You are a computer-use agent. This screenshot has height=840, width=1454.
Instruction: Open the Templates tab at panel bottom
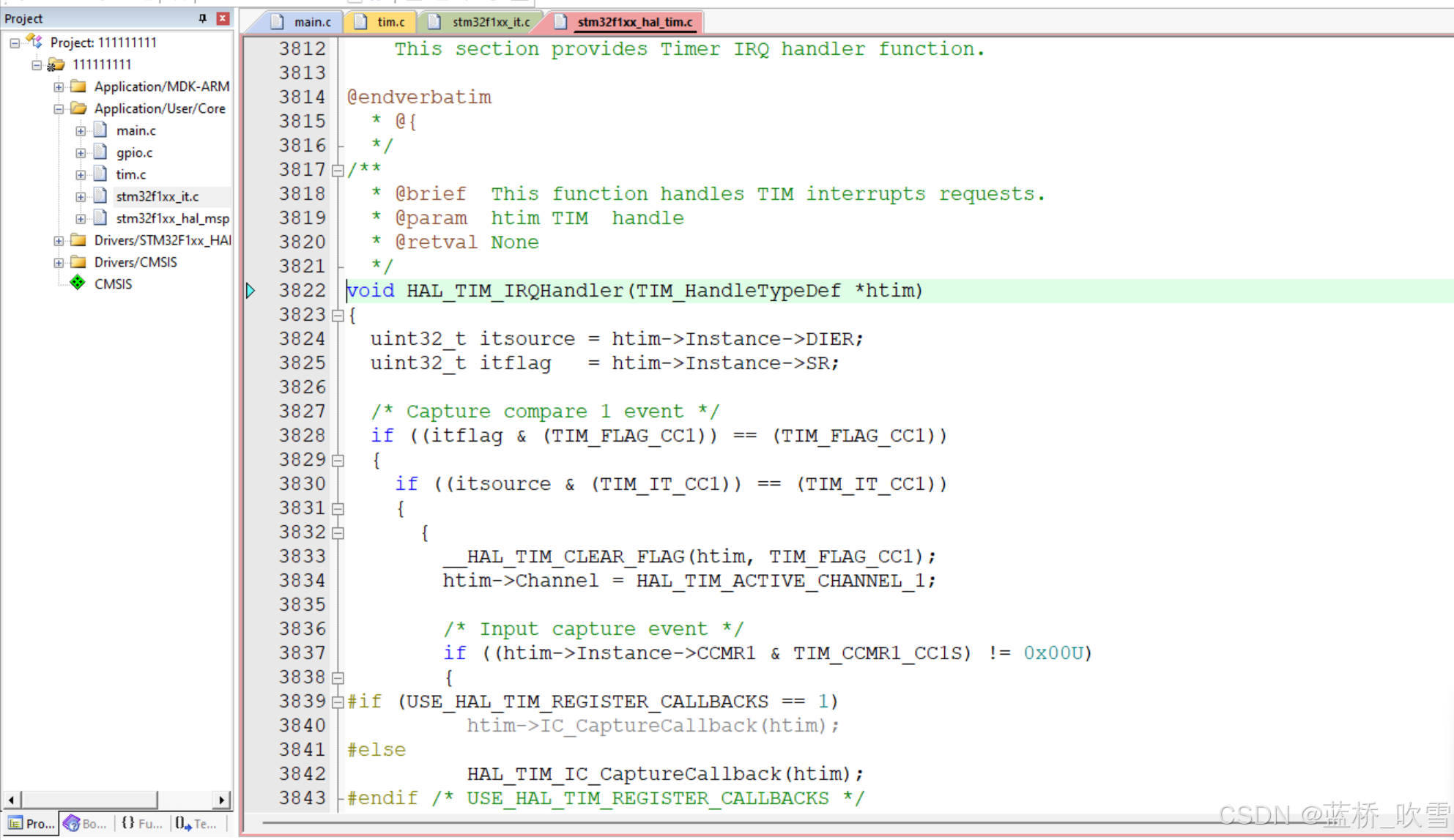[x=196, y=823]
